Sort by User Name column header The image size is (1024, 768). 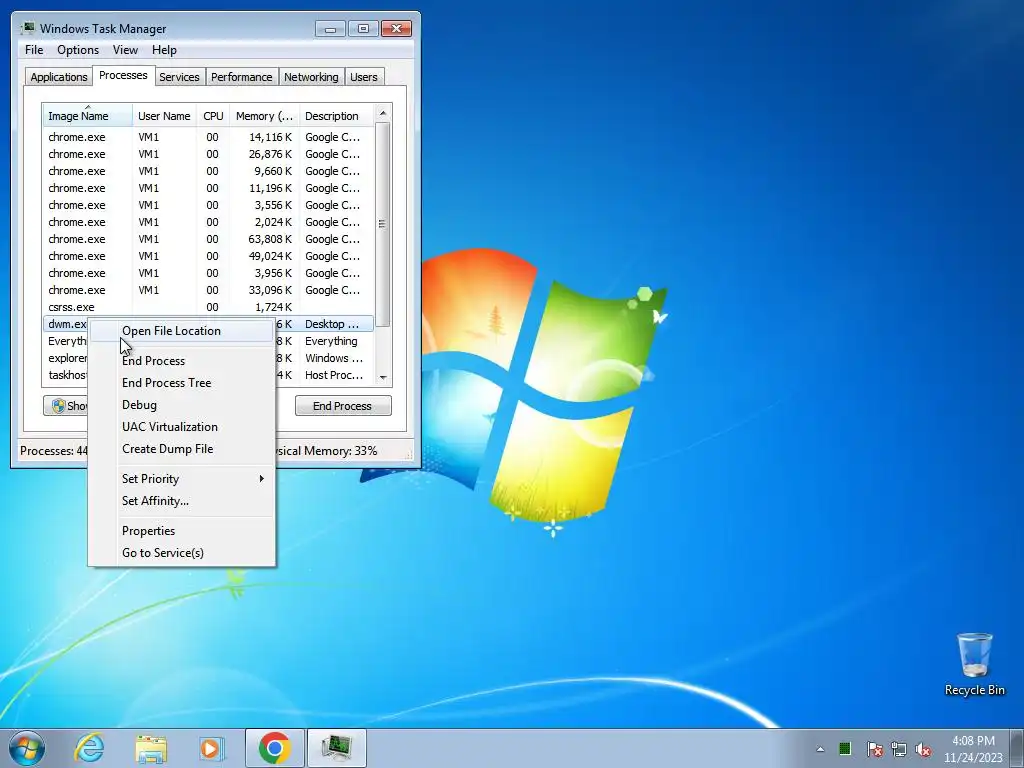(x=164, y=116)
